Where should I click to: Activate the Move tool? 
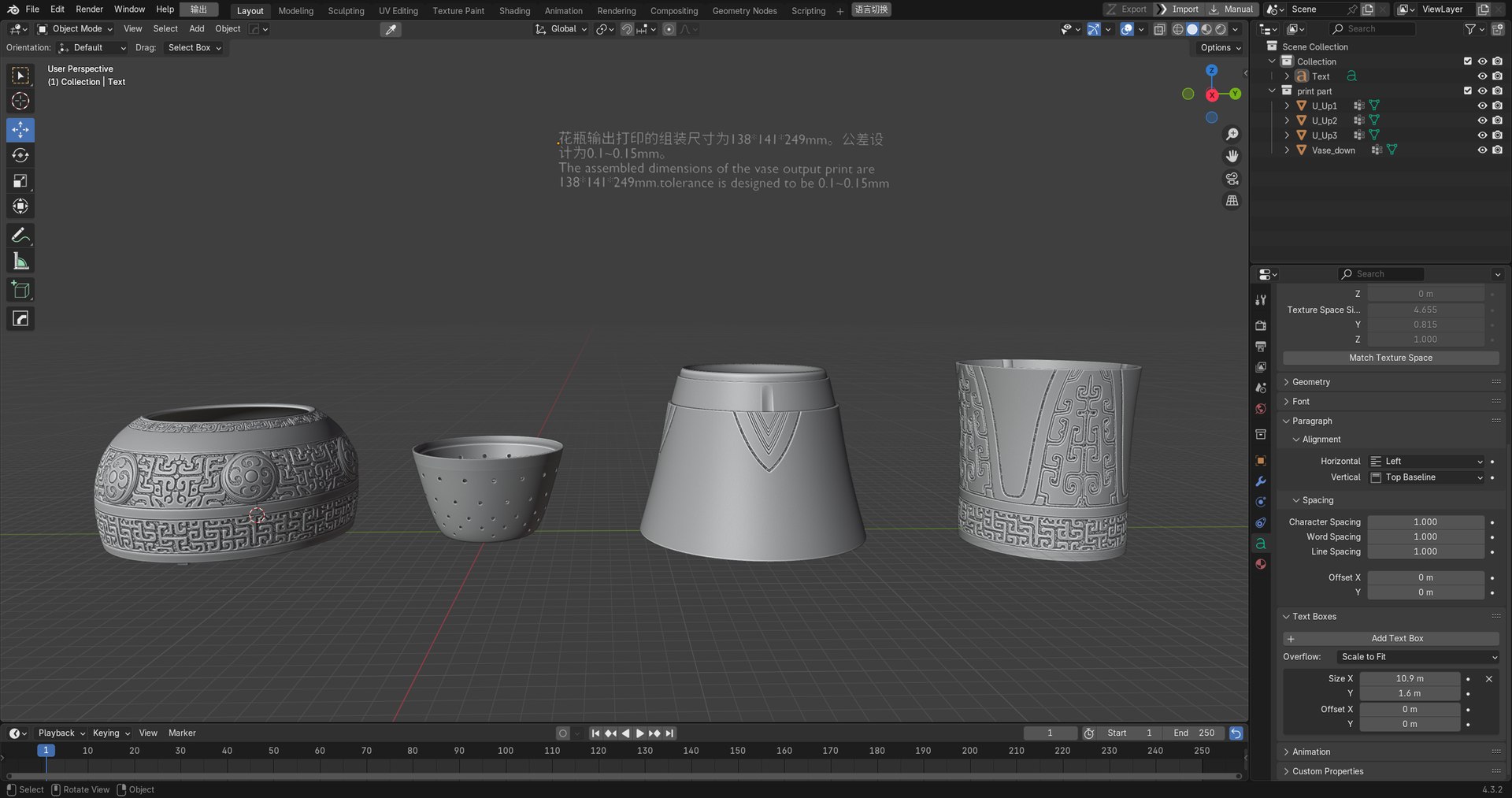pyautogui.click(x=20, y=129)
